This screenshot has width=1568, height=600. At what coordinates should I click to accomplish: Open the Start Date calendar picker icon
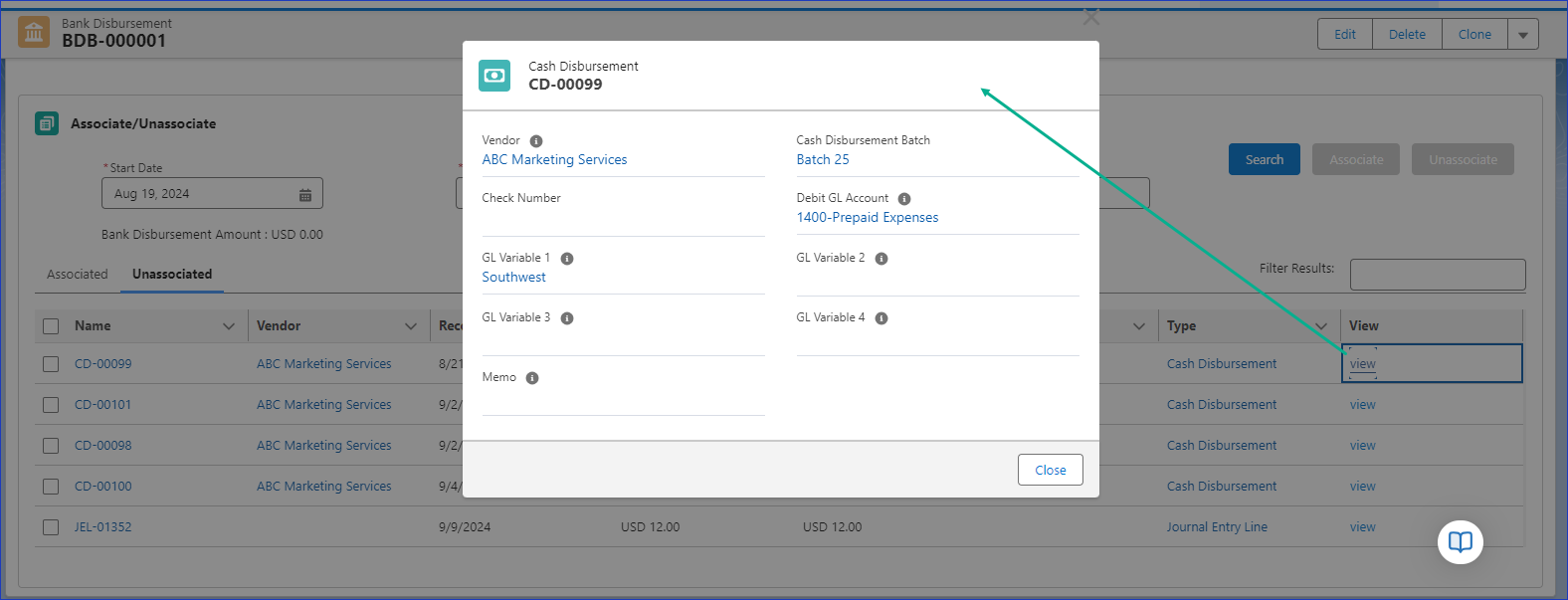[305, 195]
